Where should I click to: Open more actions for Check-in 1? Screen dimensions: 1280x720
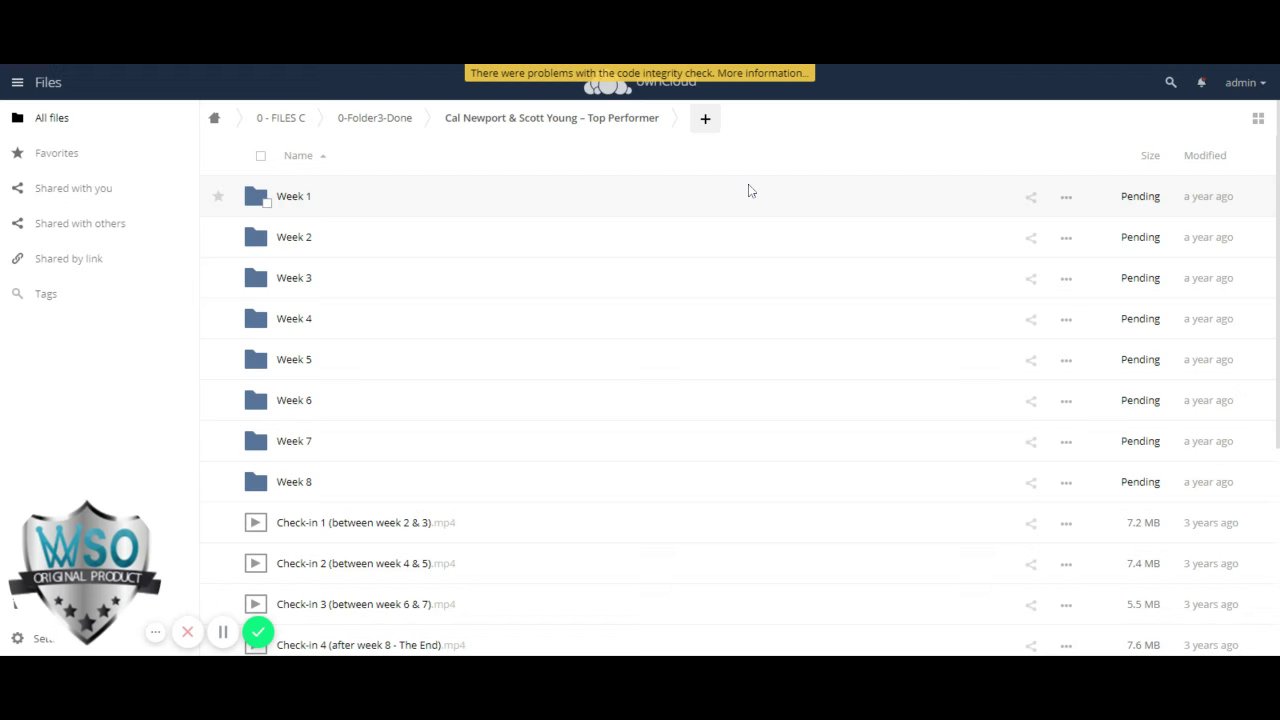1066,524
